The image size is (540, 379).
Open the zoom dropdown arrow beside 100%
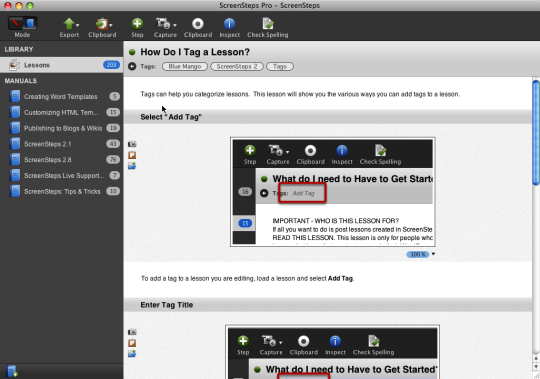[433, 254]
